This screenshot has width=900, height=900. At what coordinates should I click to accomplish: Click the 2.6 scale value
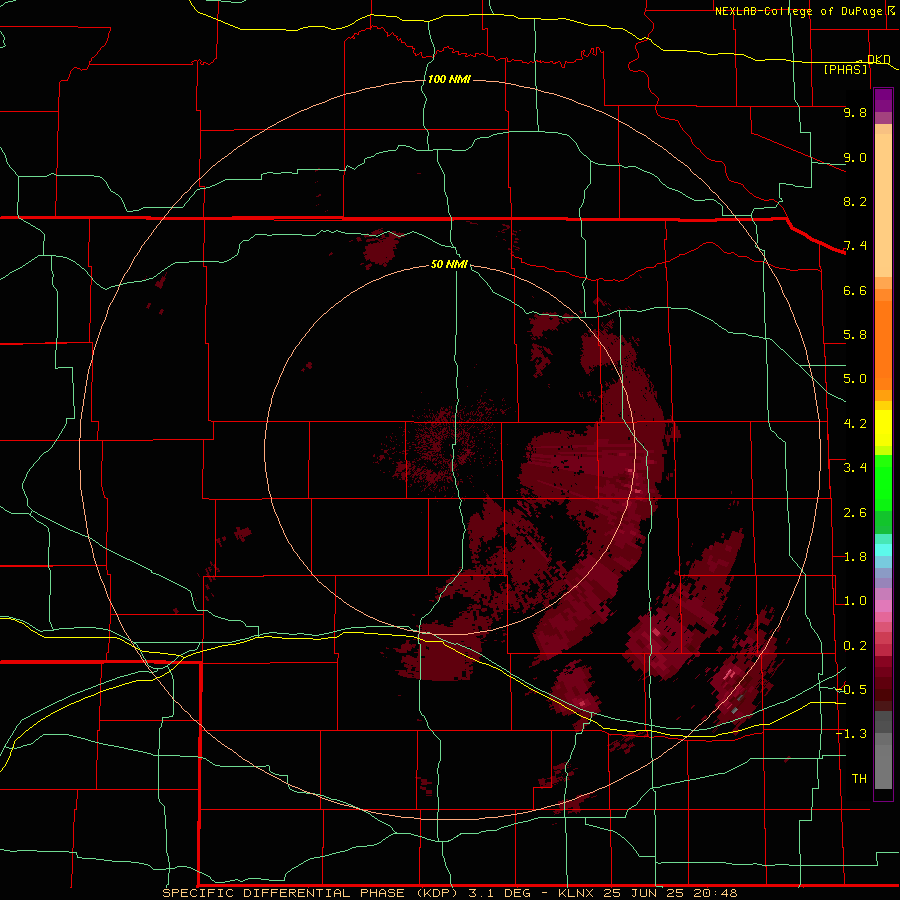[855, 512]
